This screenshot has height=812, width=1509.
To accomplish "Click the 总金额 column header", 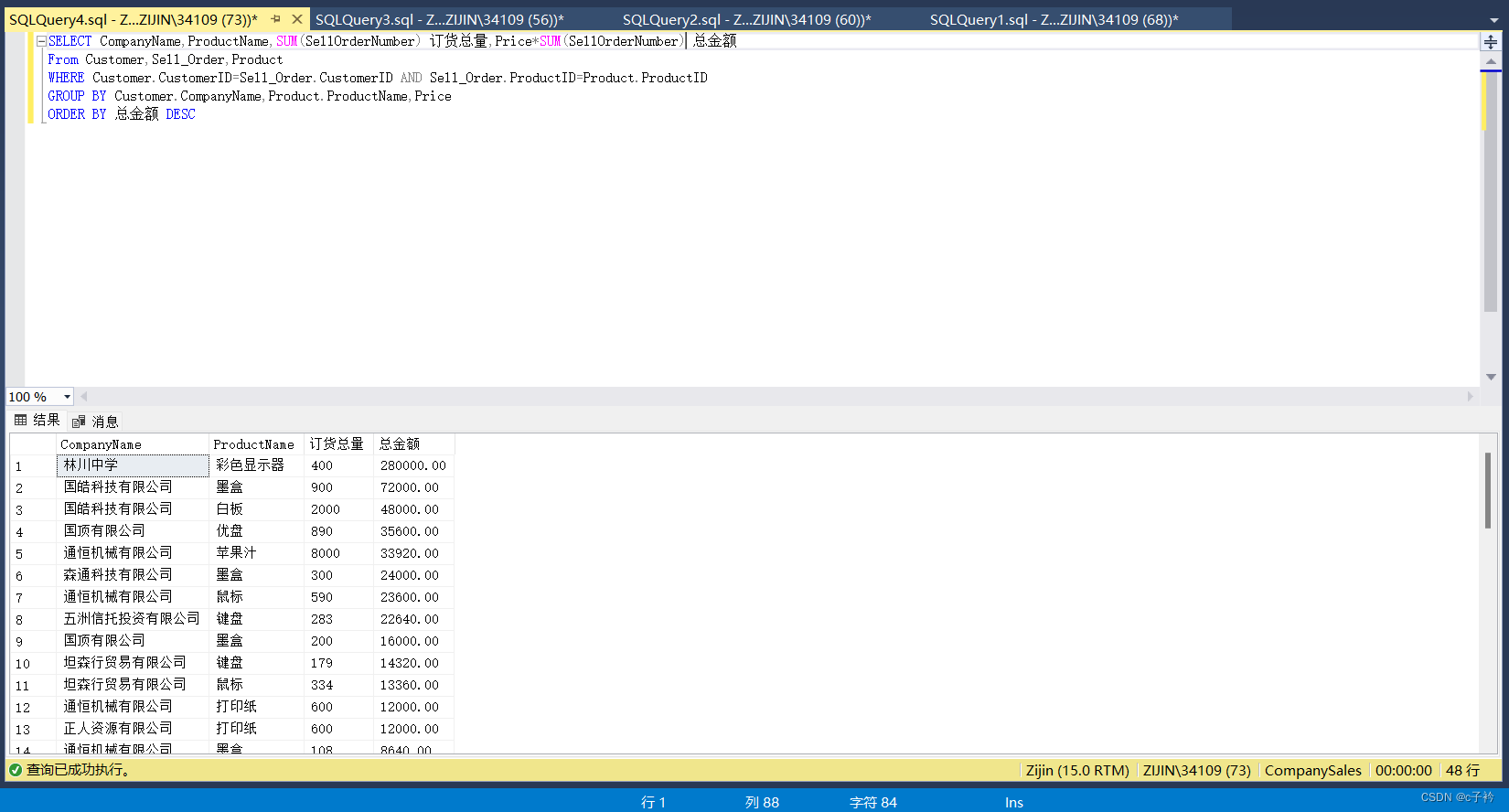I will pyautogui.click(x=414, y=444).
